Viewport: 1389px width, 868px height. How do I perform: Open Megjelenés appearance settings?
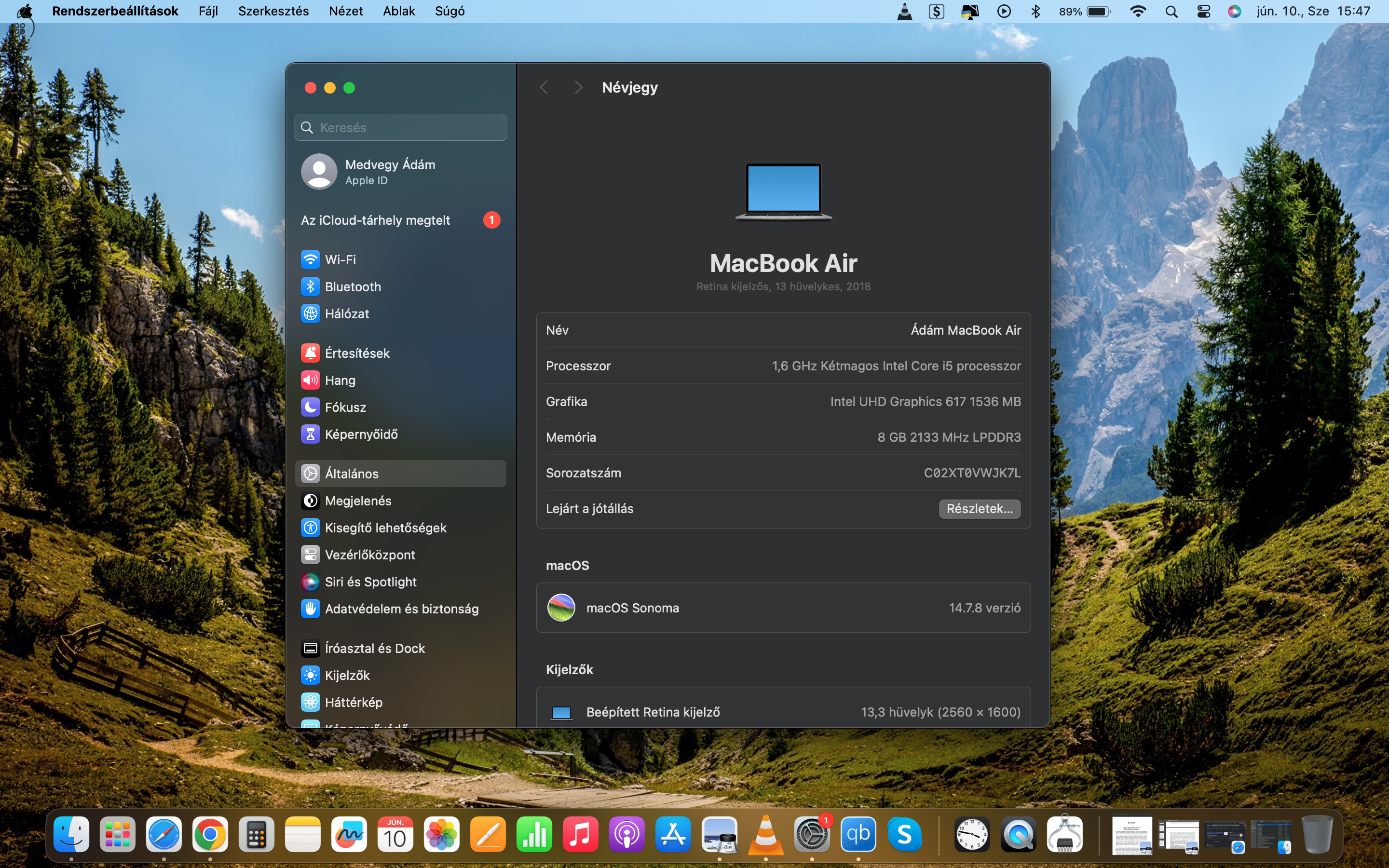pyautogui.click(x=400, y=501)
